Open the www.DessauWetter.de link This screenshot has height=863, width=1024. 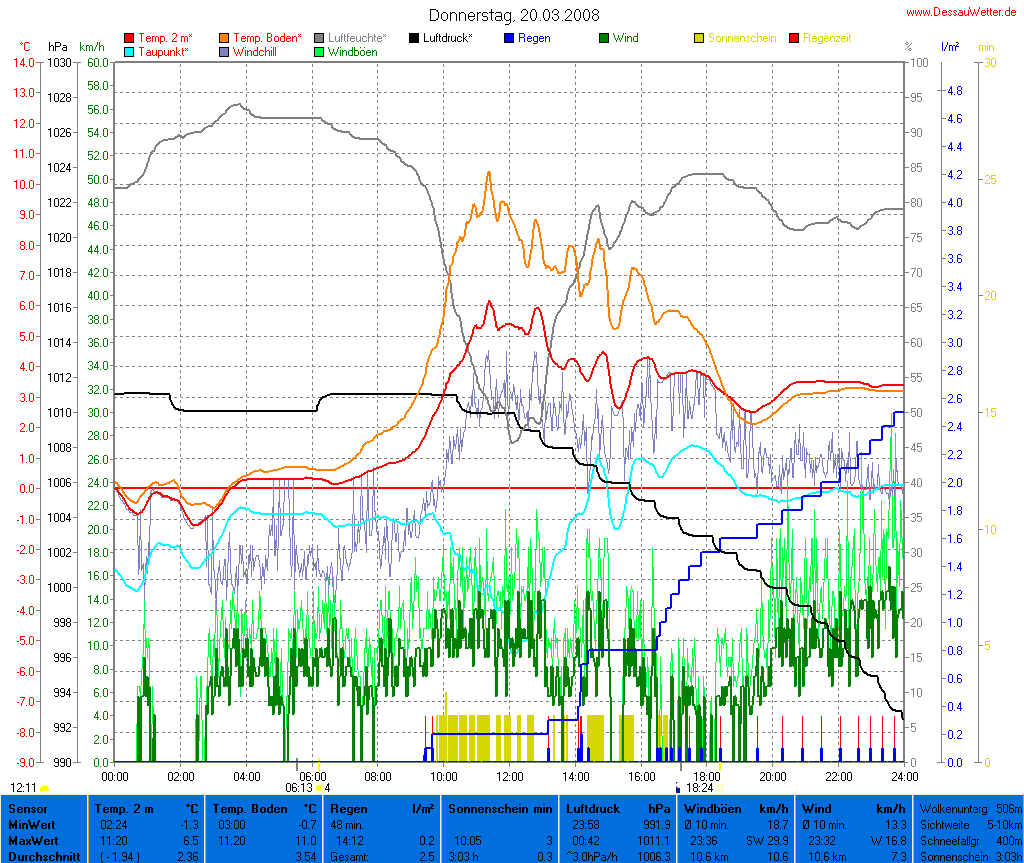point(963,11)
